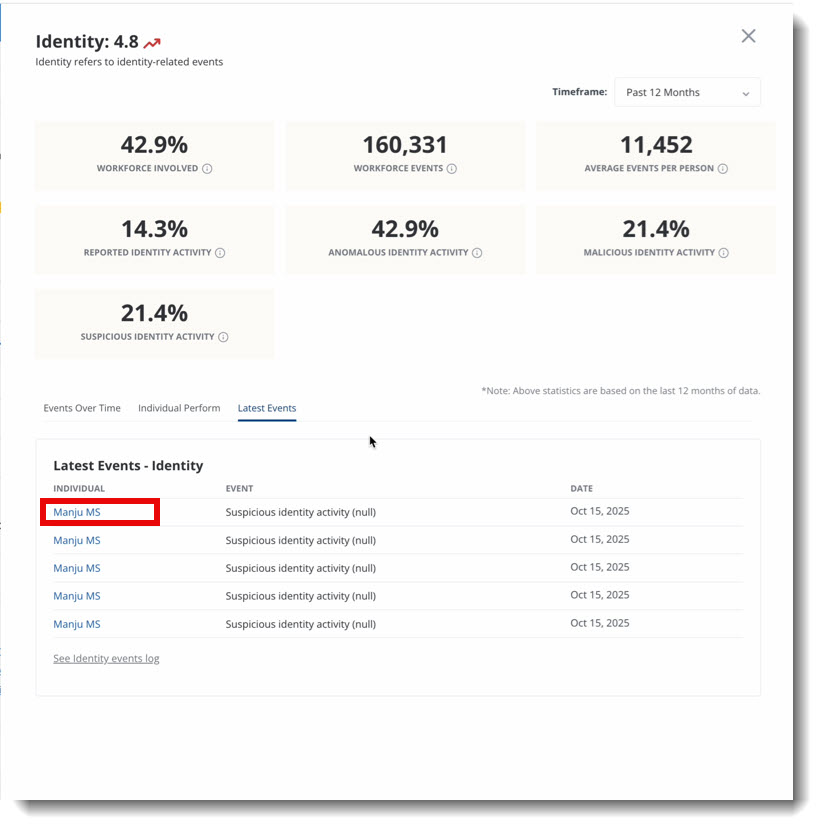Click the red trending arrow icon
The width and height of the screenshot is (823, 830).
(x=152, y=43)
